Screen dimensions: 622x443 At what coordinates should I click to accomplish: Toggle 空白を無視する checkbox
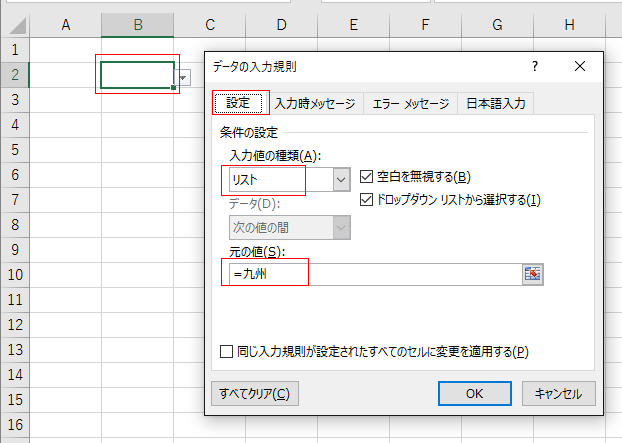click(x=366, y=177)
